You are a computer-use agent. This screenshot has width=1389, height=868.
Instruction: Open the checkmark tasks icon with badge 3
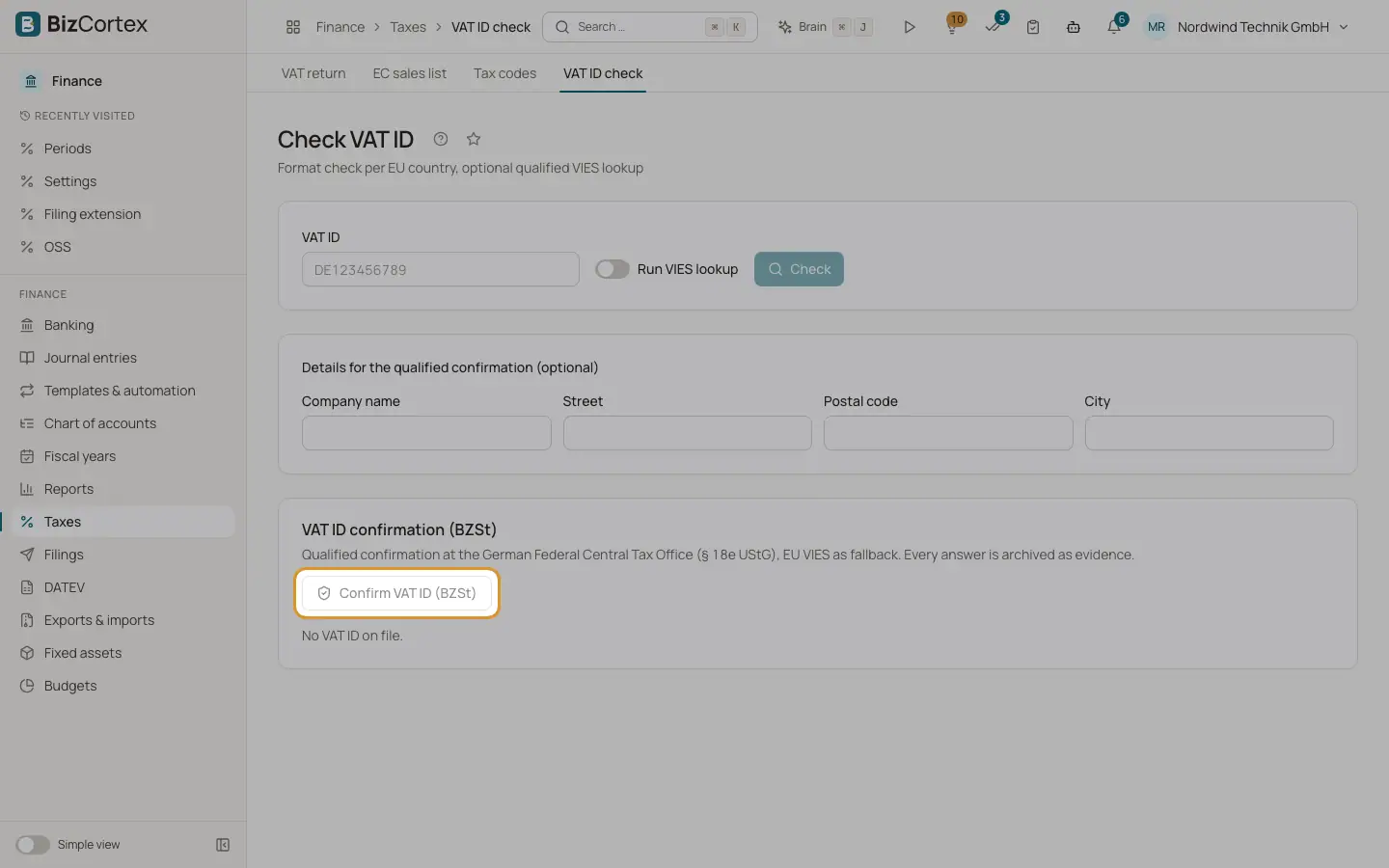click(x=994, y=26)
